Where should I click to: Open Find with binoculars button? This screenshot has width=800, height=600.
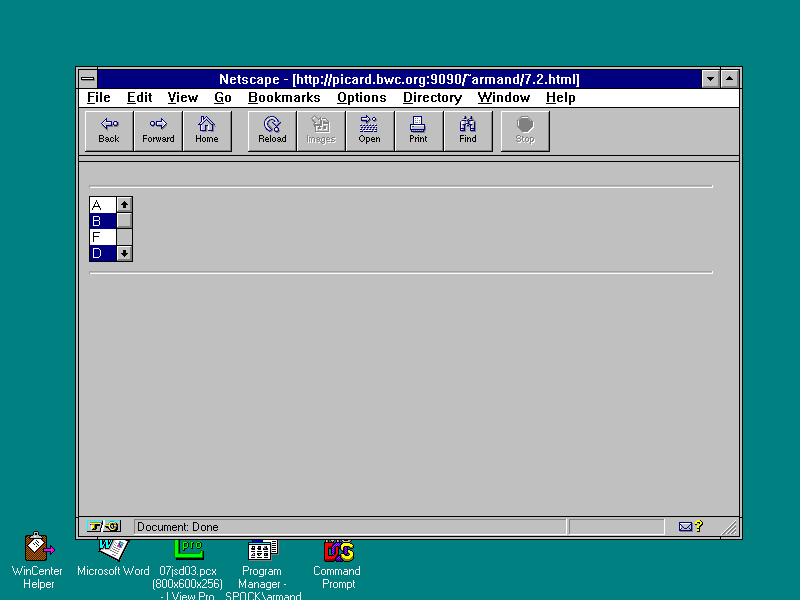(468, 131)
